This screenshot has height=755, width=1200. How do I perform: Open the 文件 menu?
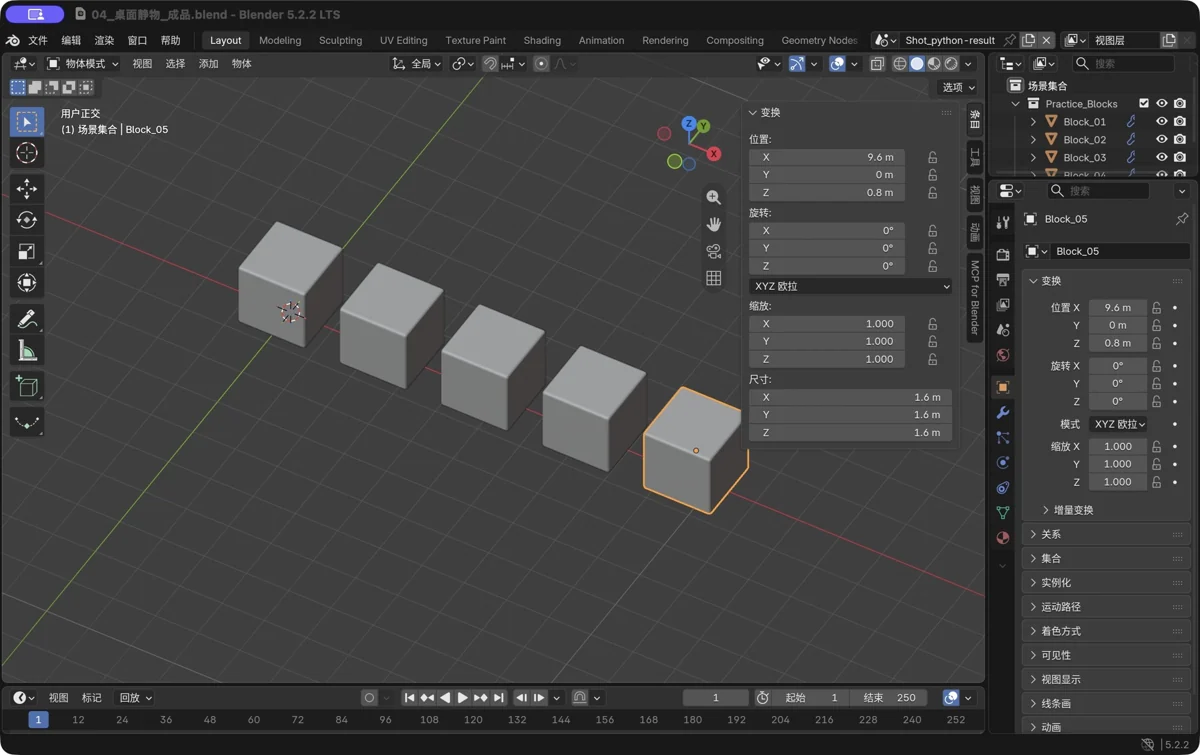pos(38,41)
